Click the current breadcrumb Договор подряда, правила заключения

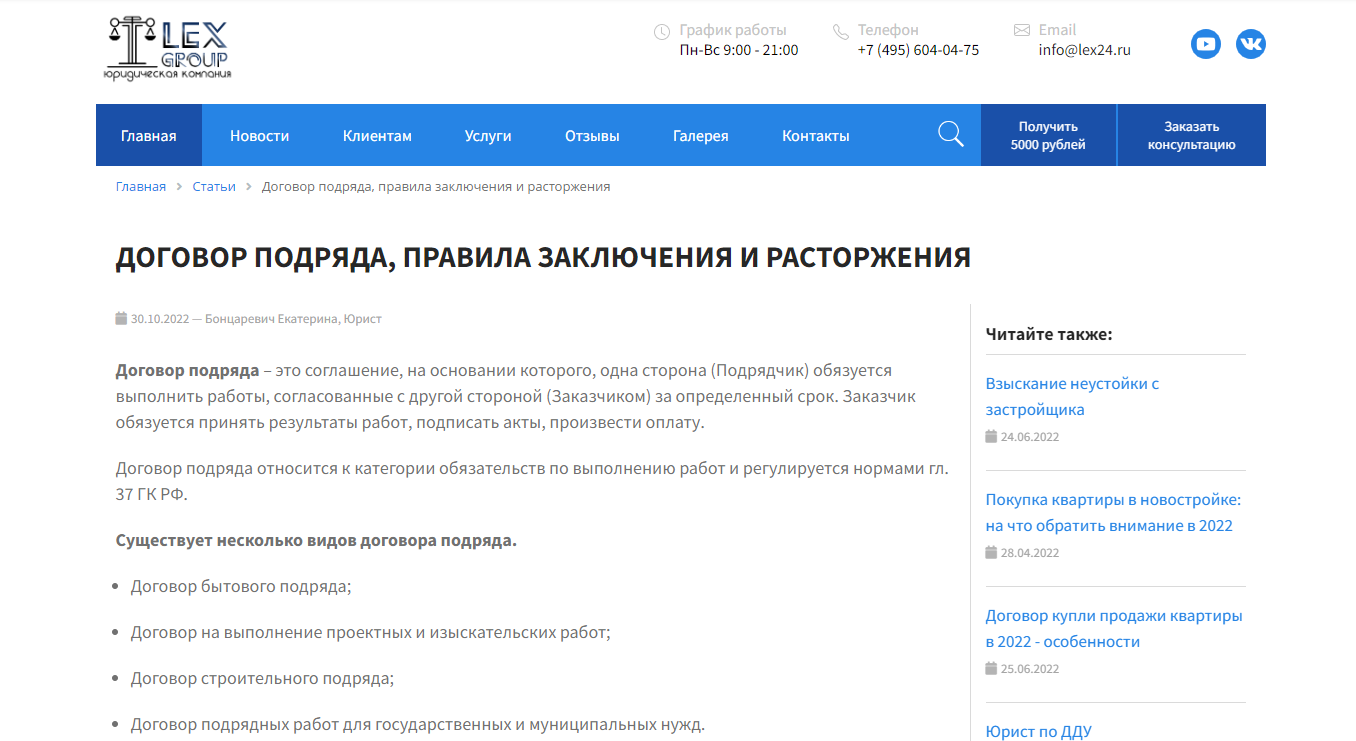pyautogui.click(x=436, y=186)
